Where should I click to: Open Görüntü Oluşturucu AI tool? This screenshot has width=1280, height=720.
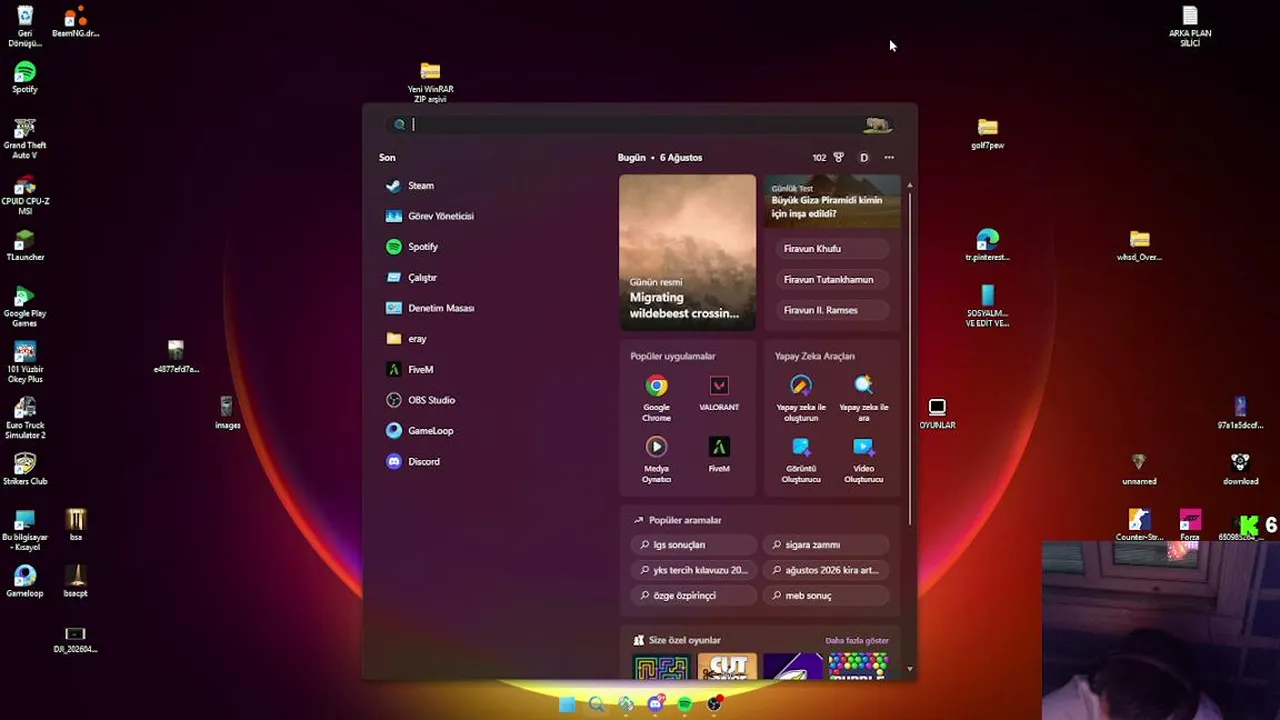point(801,460)
